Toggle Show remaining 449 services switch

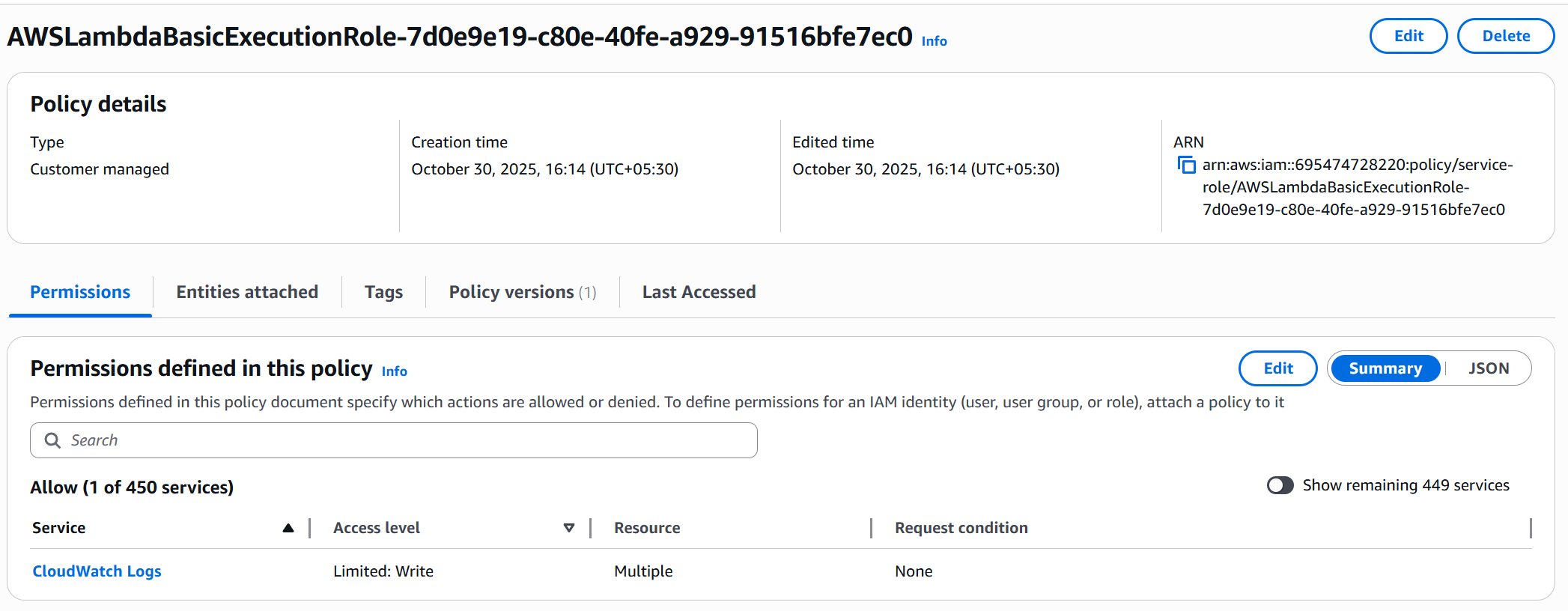click(x=1280, y=485)
